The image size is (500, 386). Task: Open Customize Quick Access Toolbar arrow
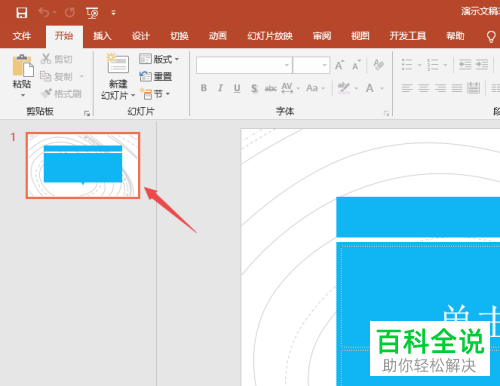(113, 13)
